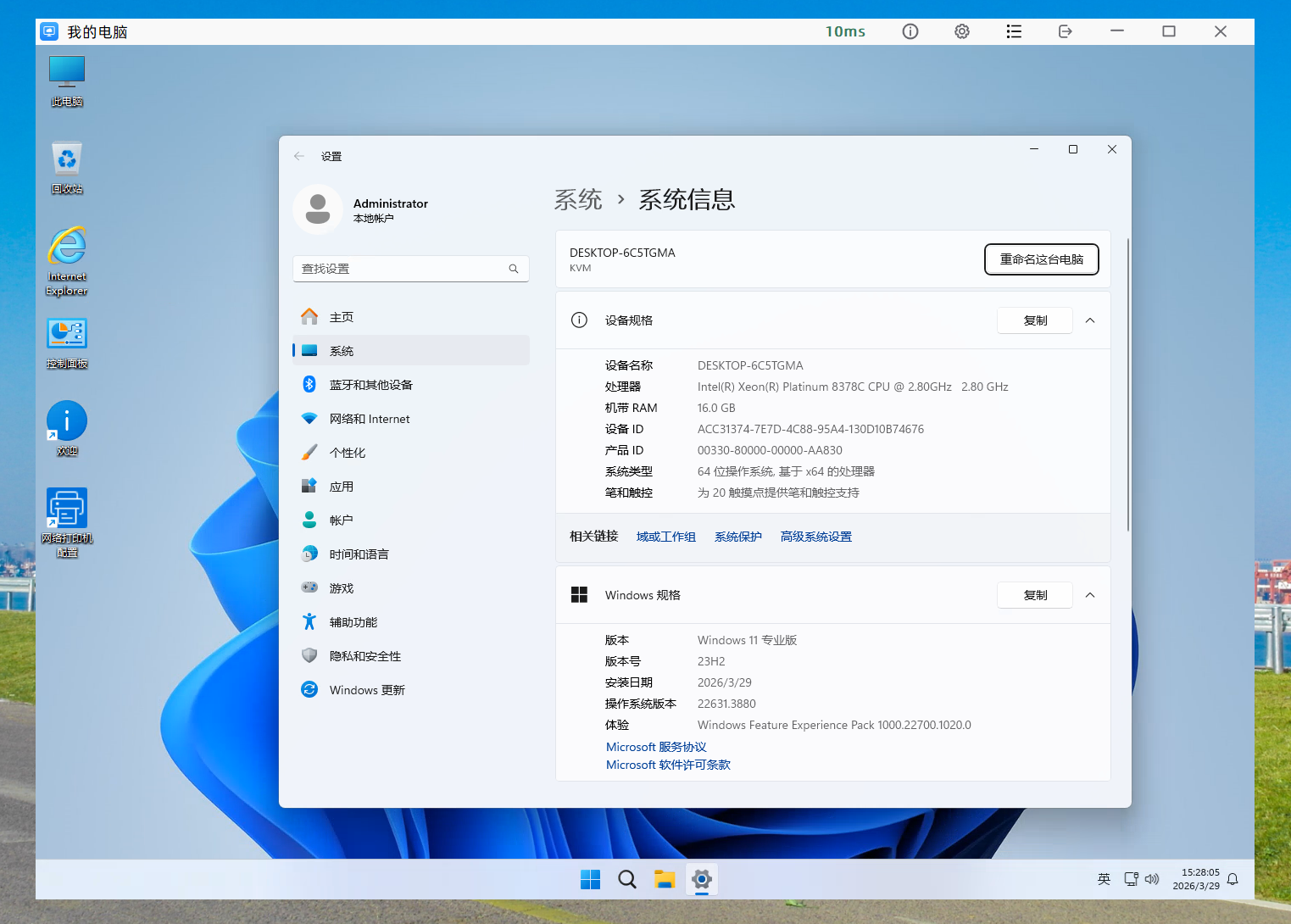Open 高级系统设置 link
This screenshot has height=924, width=1291.
click(816, 537)
